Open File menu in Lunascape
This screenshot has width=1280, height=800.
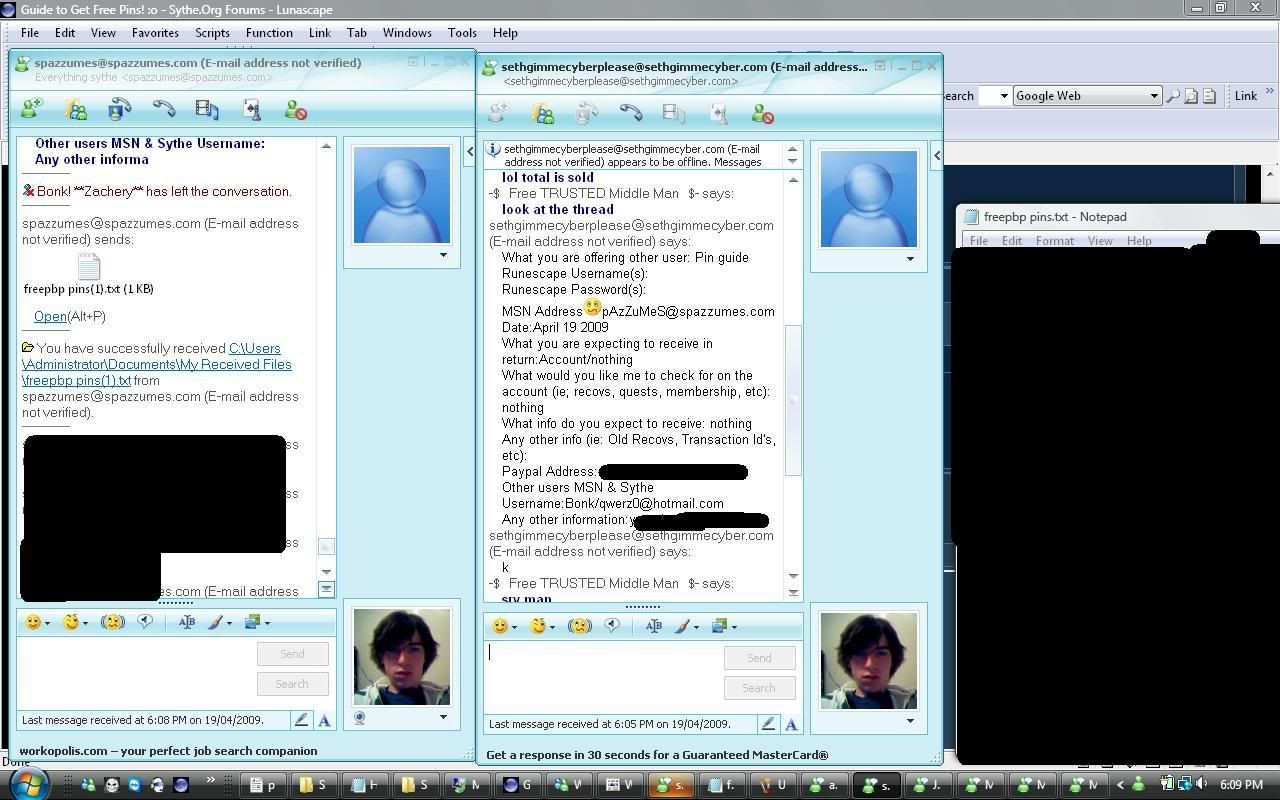click(x=30, y=32)
